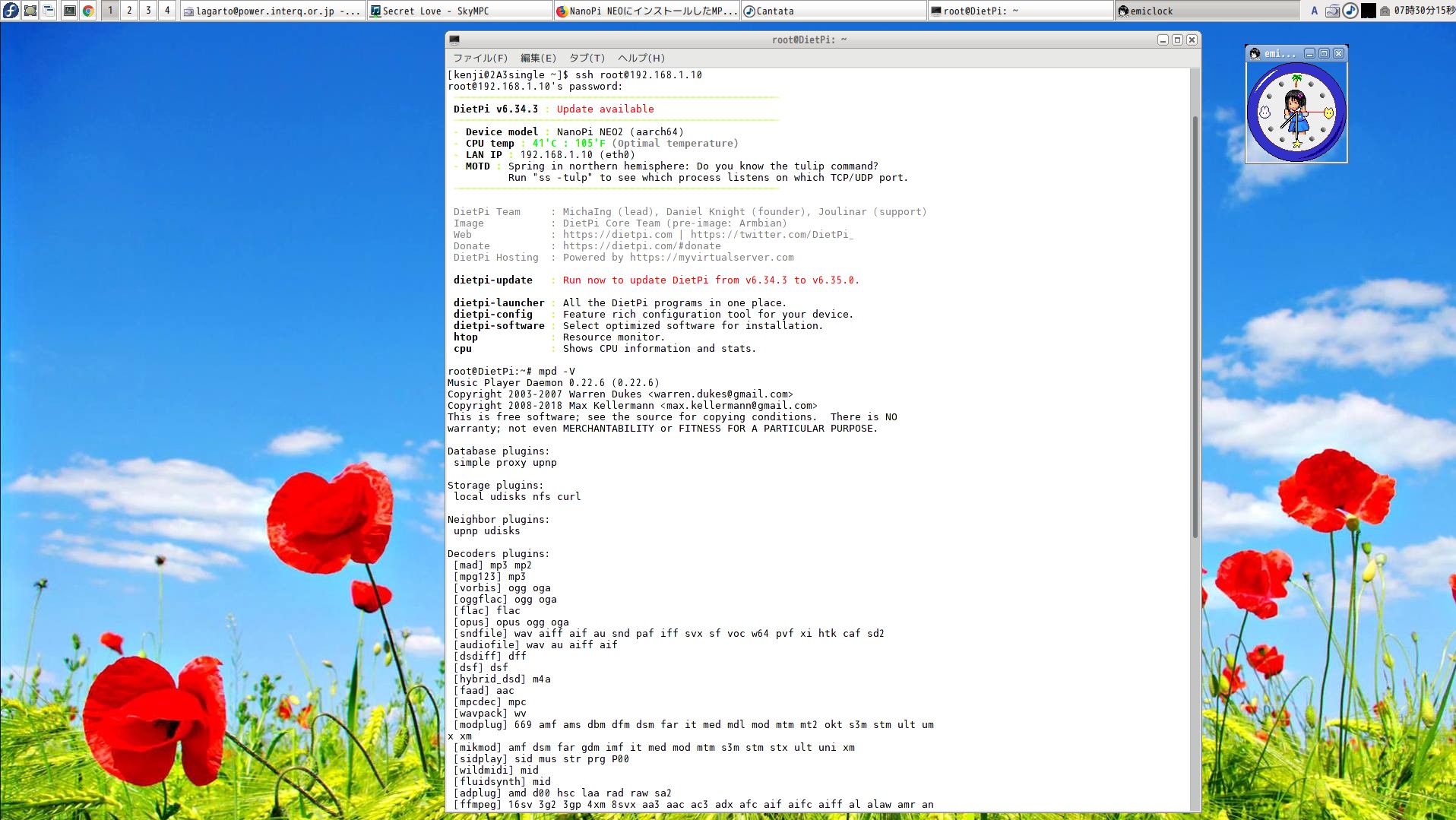
Task: Open the タブ(T) menu in the terminal
Action: [586, 58]
